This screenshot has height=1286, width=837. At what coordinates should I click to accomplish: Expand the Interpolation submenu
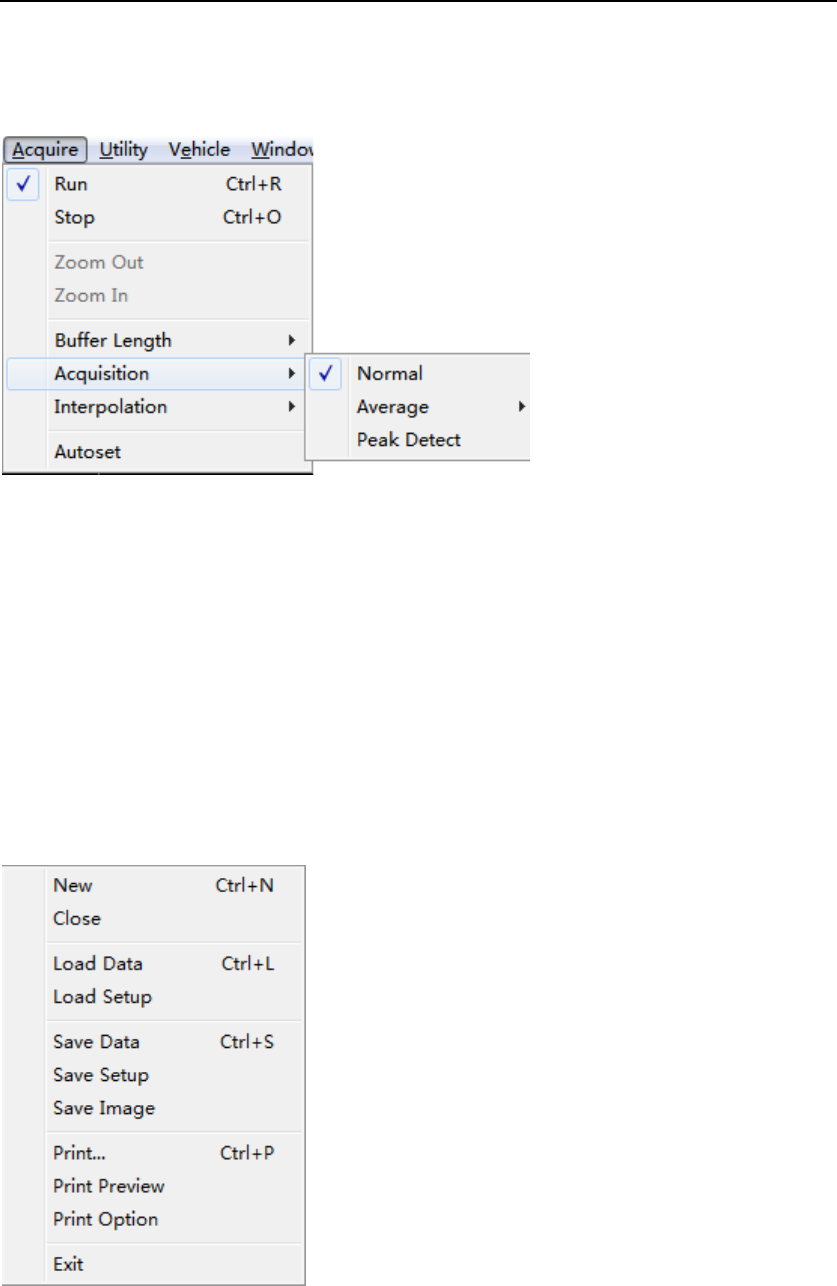(159, 406)
